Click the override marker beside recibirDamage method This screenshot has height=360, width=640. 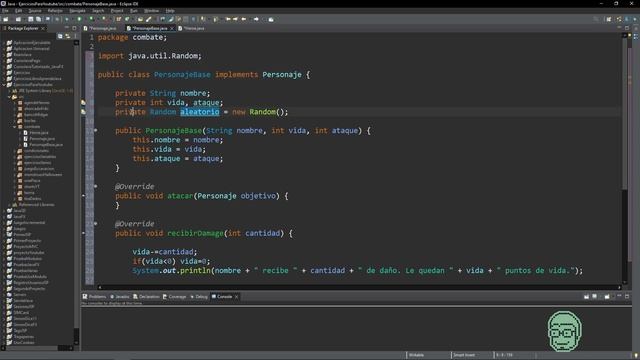[x=84, y=233]
